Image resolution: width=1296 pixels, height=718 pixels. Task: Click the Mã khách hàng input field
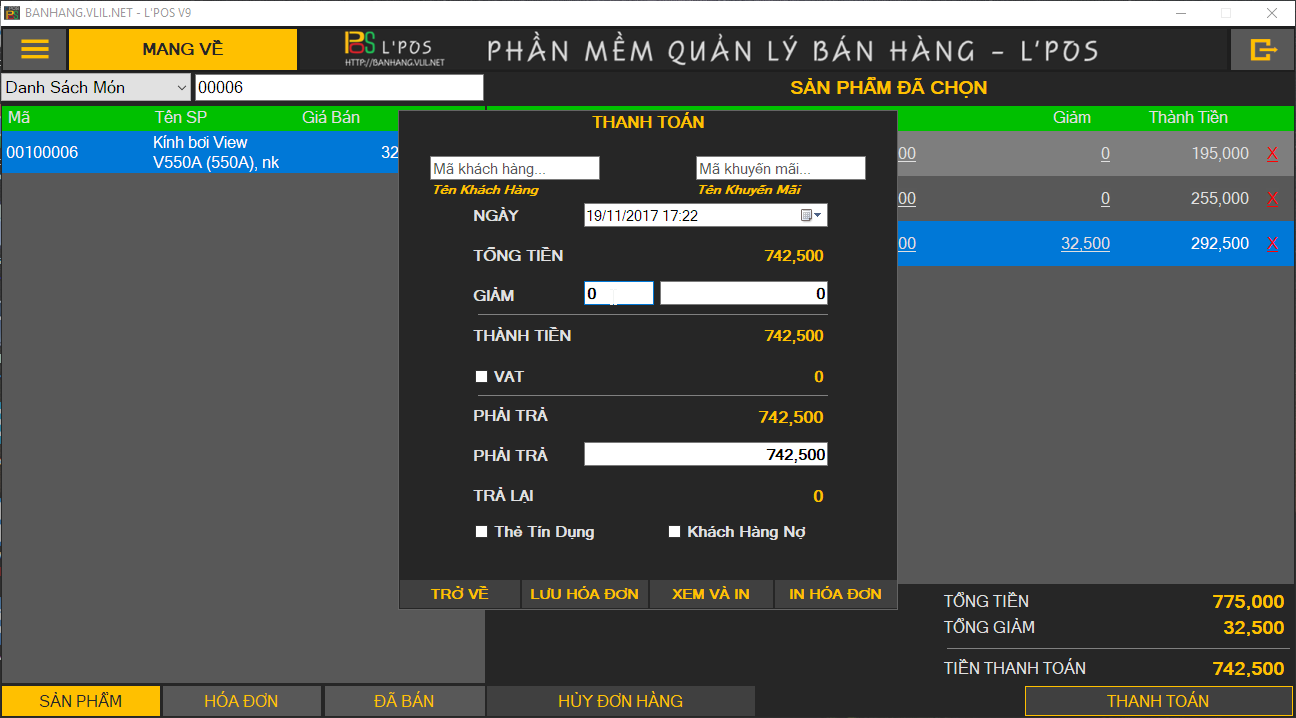(514, 169)
